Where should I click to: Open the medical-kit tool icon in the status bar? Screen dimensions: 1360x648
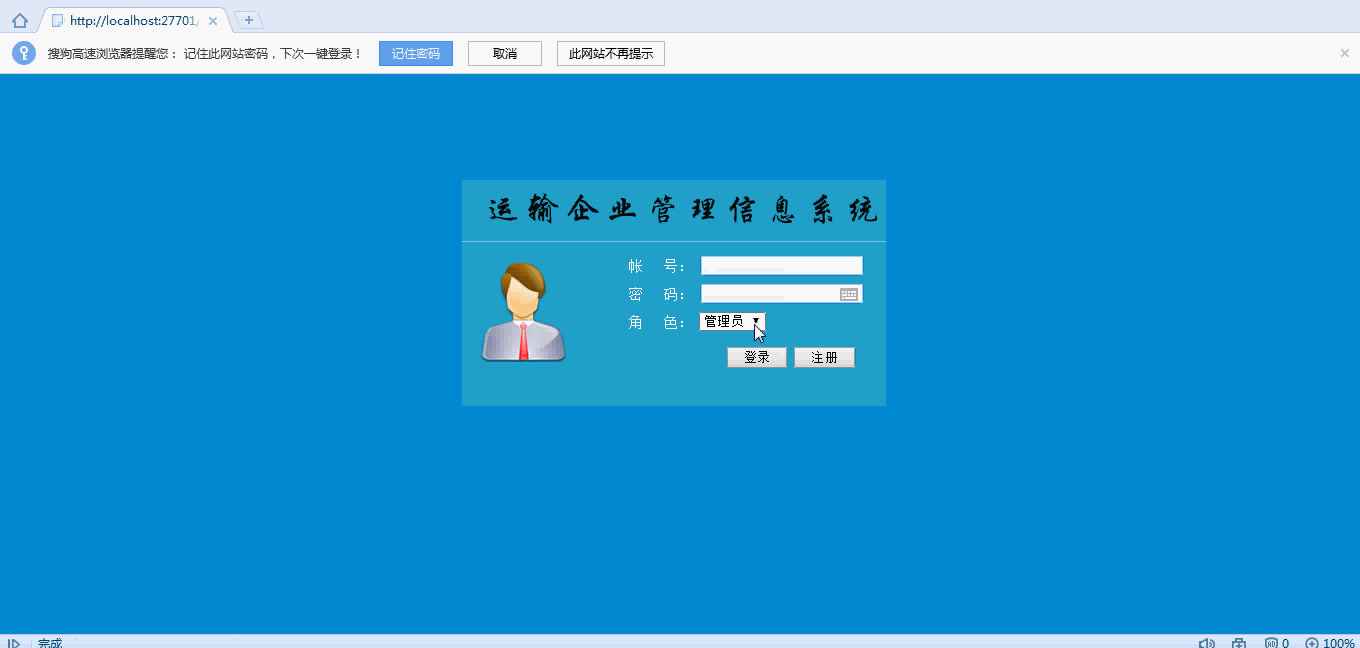tap(1238, 641)
